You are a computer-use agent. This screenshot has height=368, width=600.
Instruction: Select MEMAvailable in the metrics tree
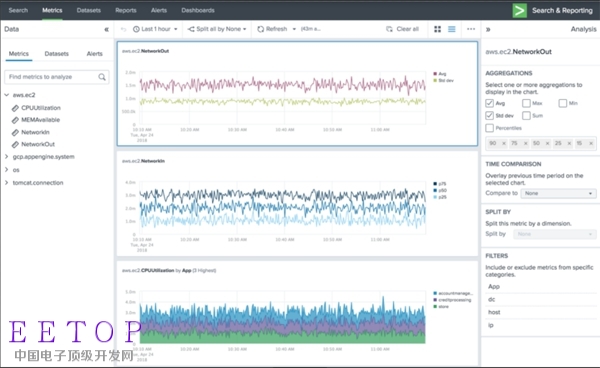(41, 120)
